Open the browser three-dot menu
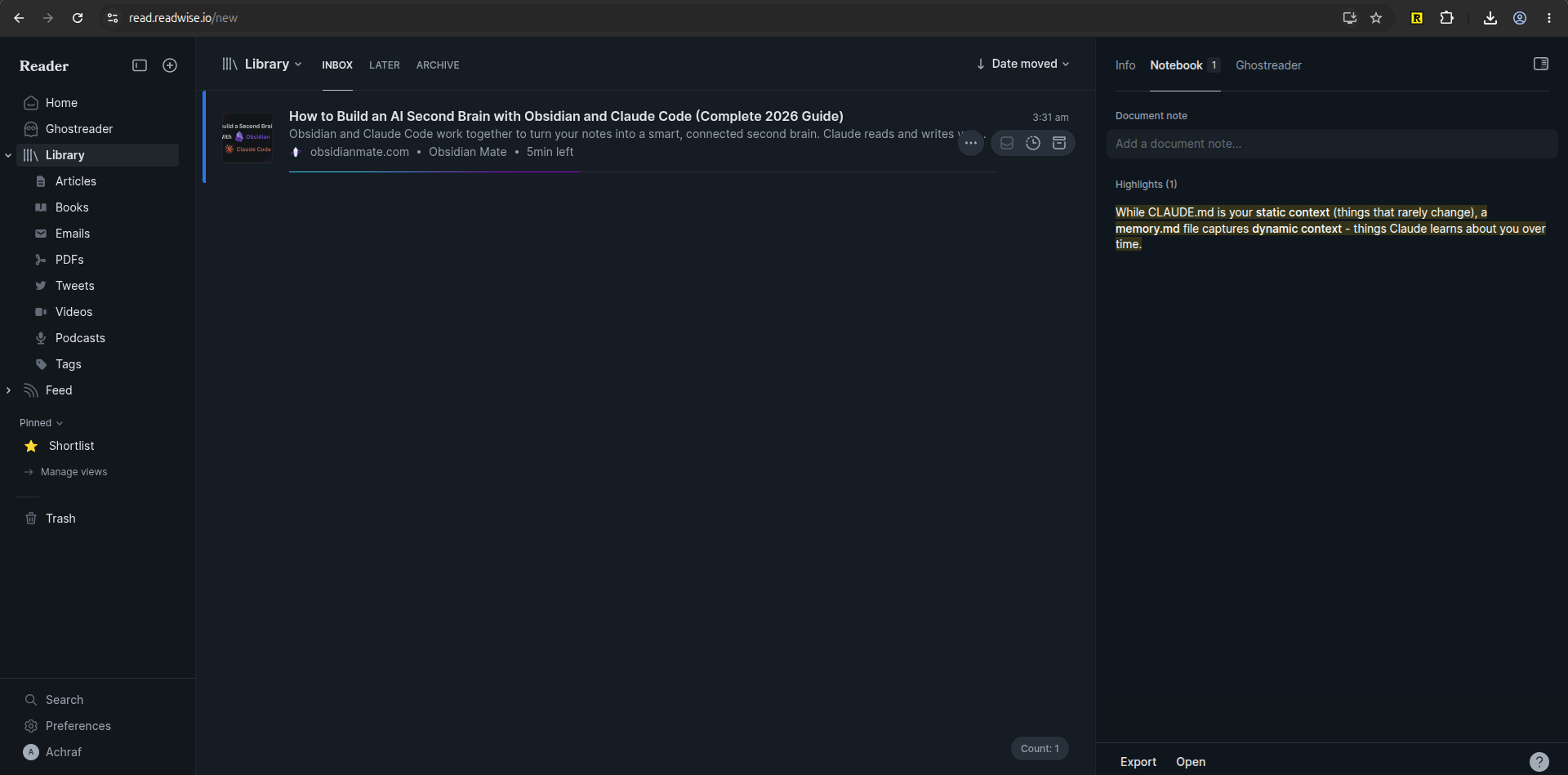This screenshot has height=775, width=1568. 1549,18
